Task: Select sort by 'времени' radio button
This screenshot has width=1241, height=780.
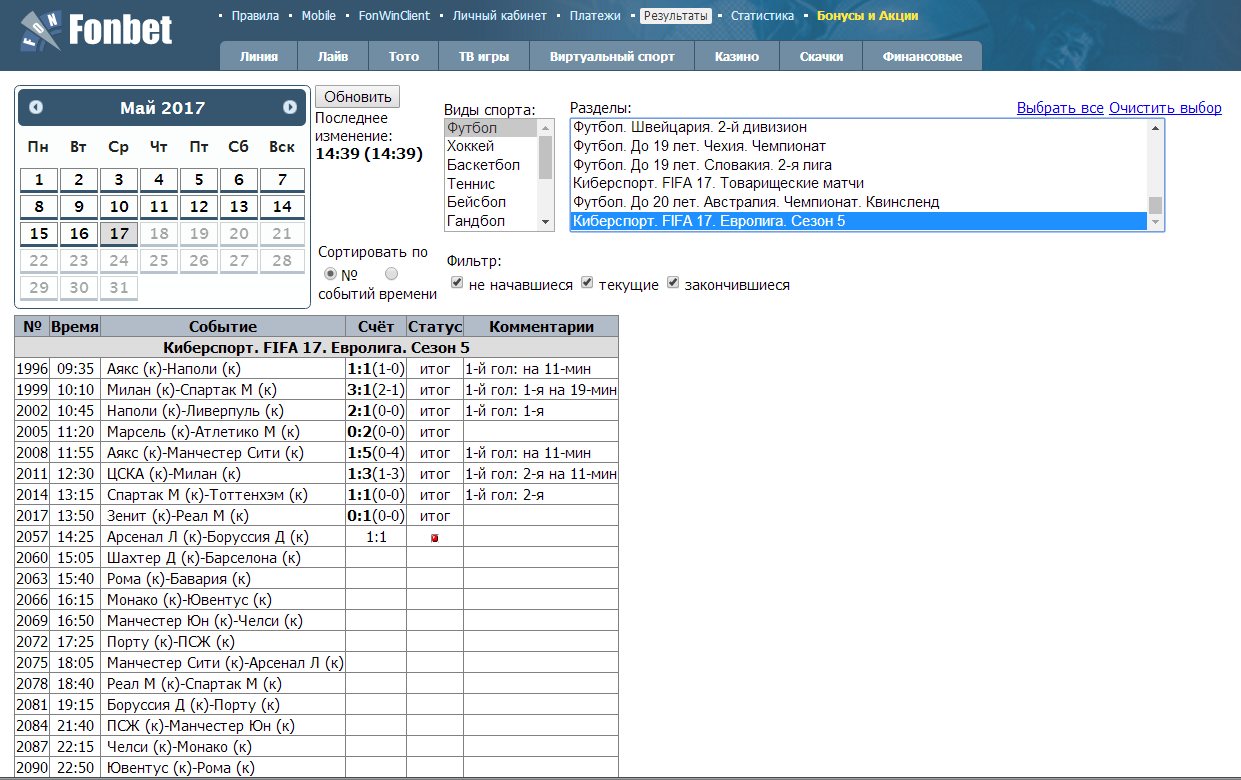Action: click(391, 274)
